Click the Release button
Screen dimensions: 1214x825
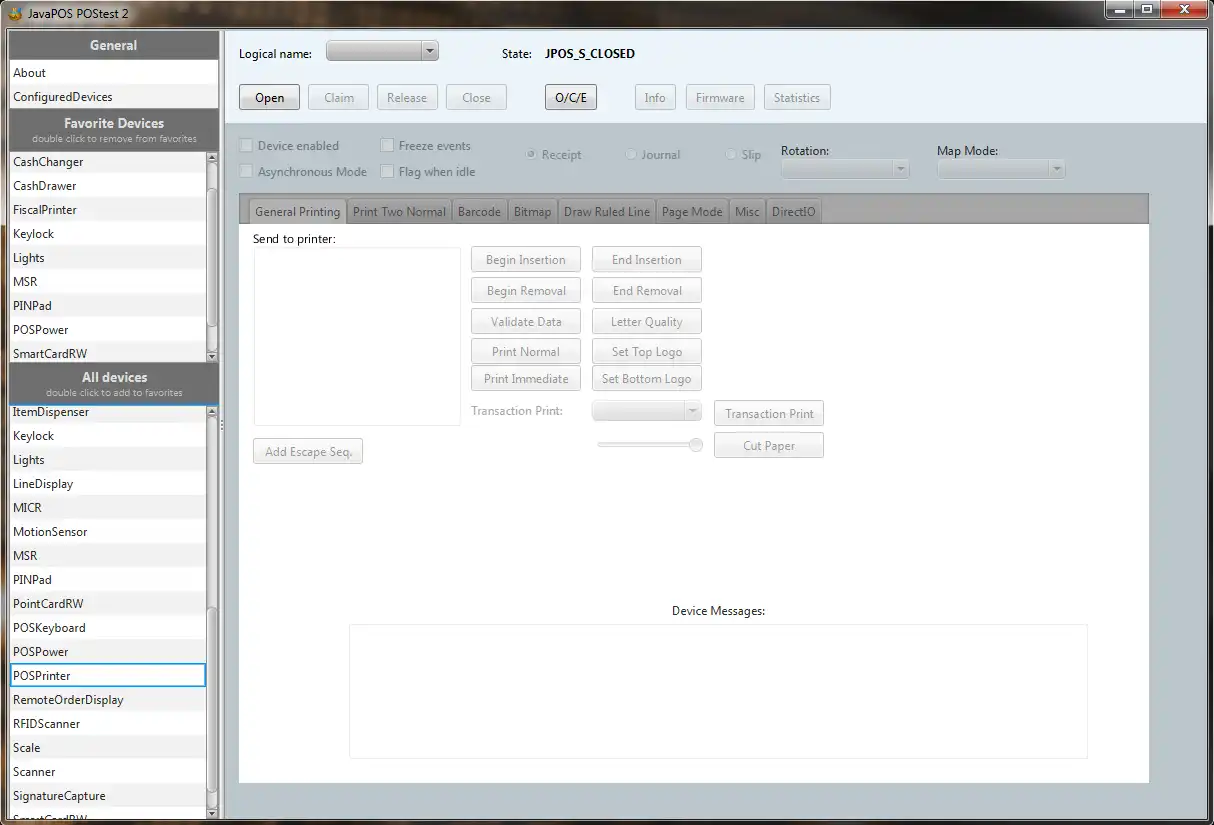[x=407, y=97]
